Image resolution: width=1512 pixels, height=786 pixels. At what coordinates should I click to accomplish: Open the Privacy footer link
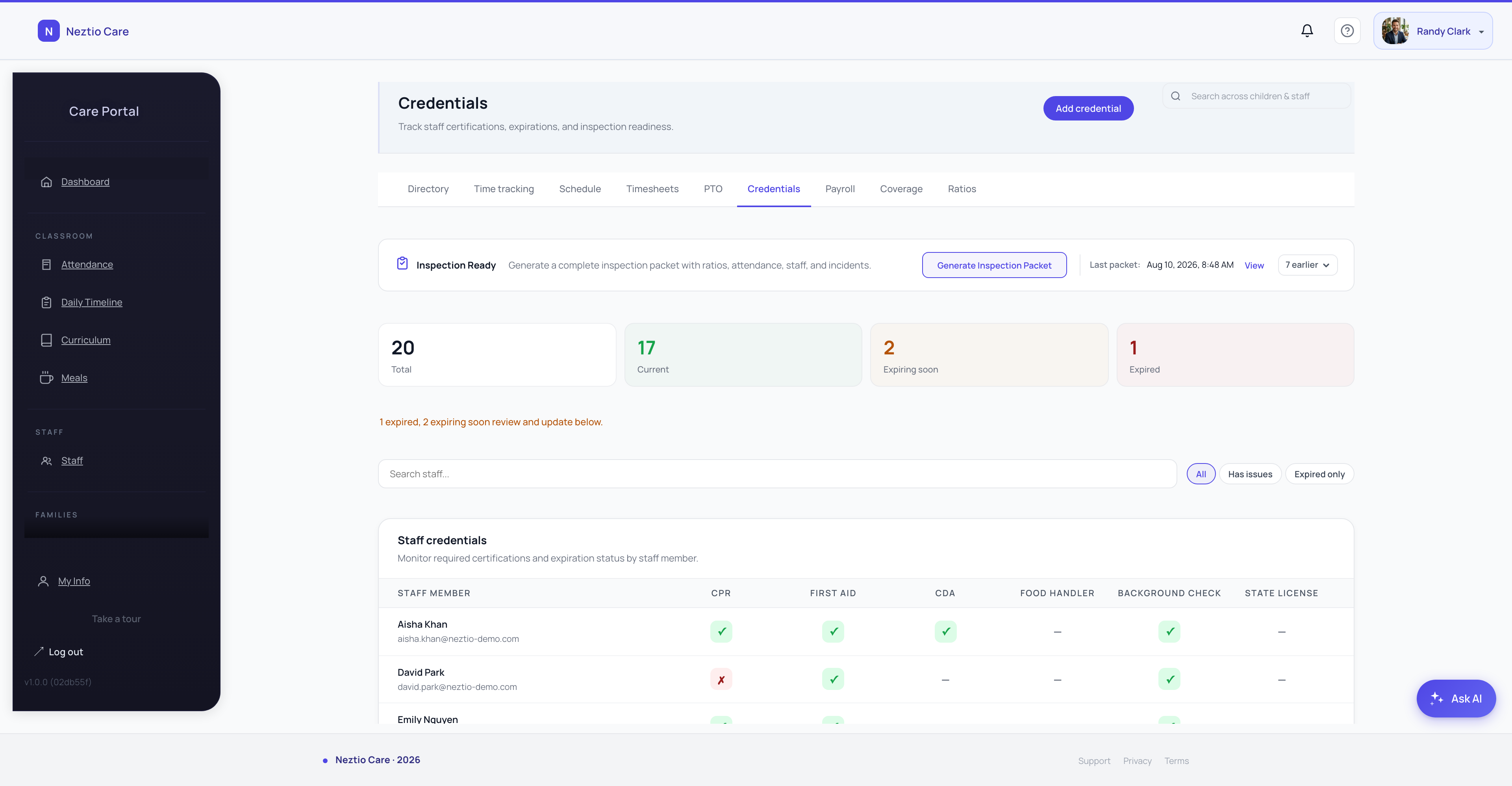pyautogui.click(x=1137, y=761)
